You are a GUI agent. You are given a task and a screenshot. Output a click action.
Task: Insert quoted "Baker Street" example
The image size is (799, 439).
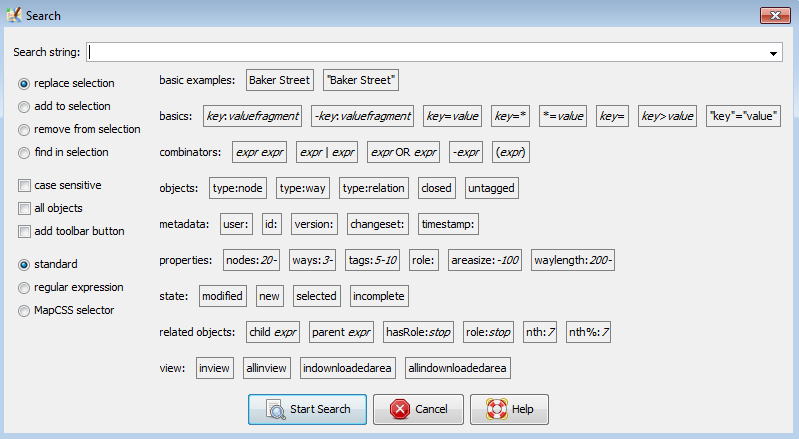pos(361,80)
